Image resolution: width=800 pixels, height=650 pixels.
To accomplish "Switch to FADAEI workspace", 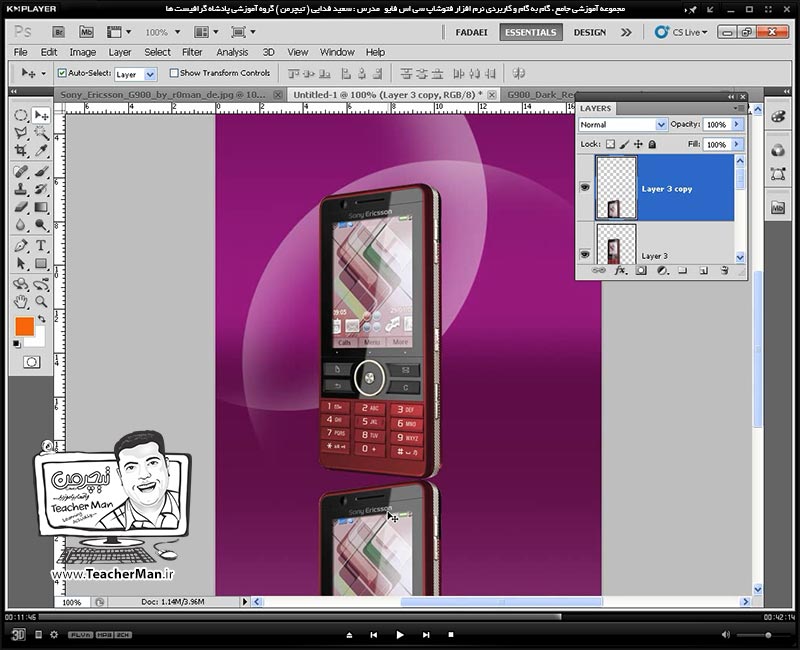I will [x=471, y=32].
